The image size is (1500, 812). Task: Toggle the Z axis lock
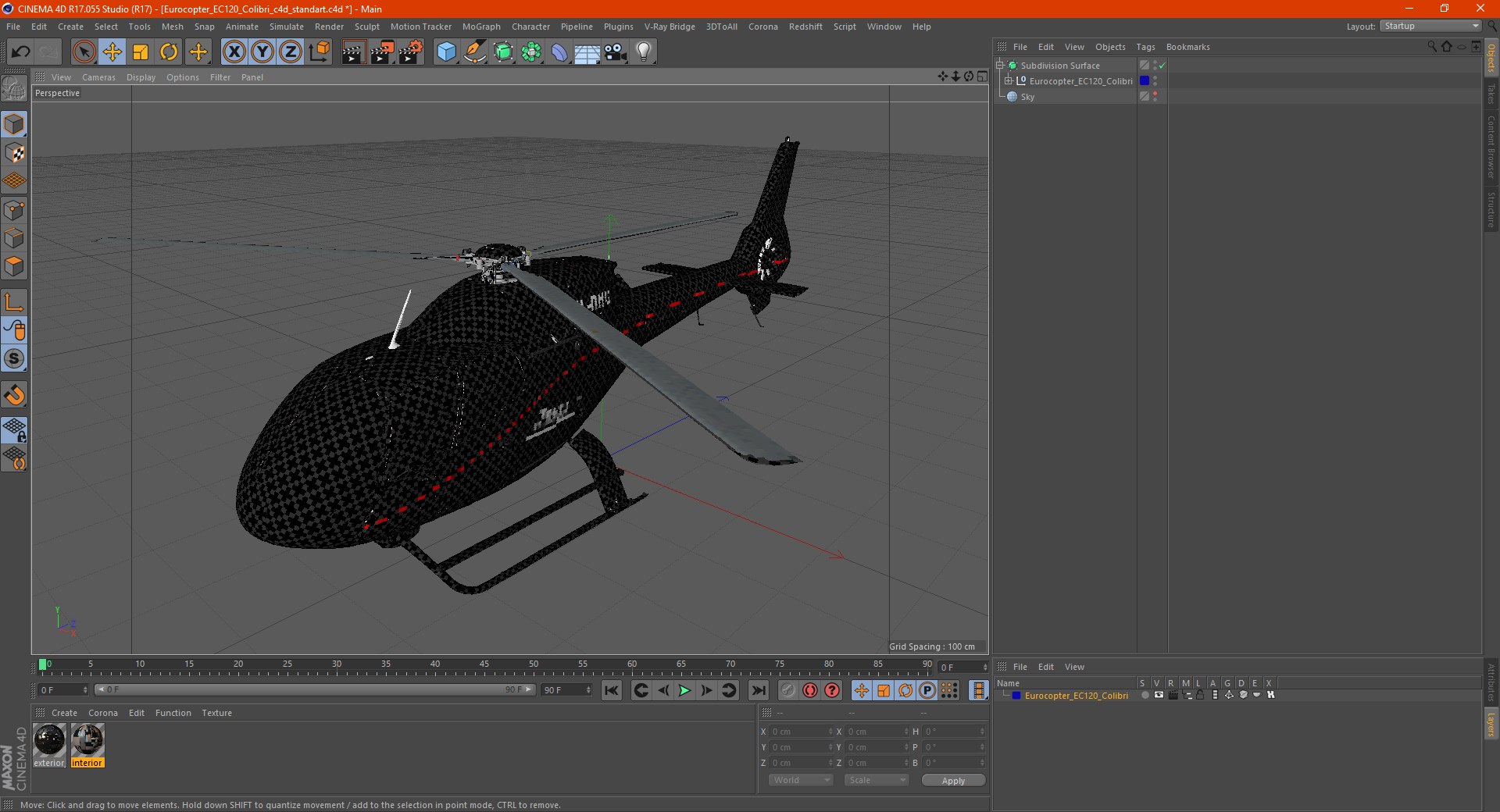[x=291, y=52]
